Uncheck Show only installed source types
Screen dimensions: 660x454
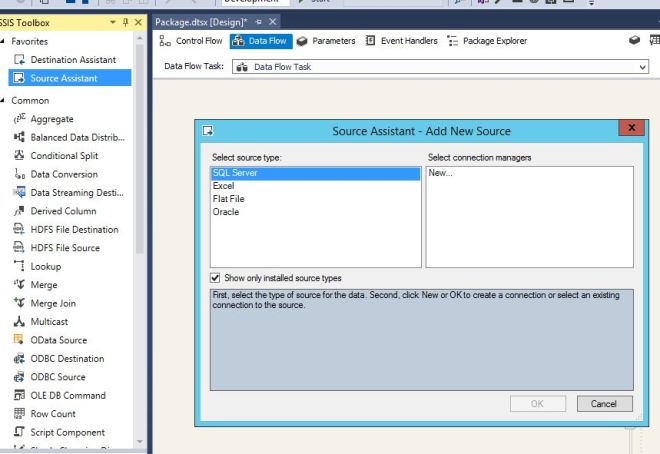click(216, 278)
